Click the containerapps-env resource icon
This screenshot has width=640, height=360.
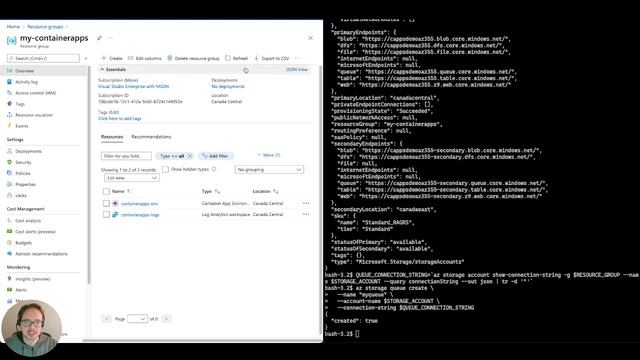[x=115, y=203]
